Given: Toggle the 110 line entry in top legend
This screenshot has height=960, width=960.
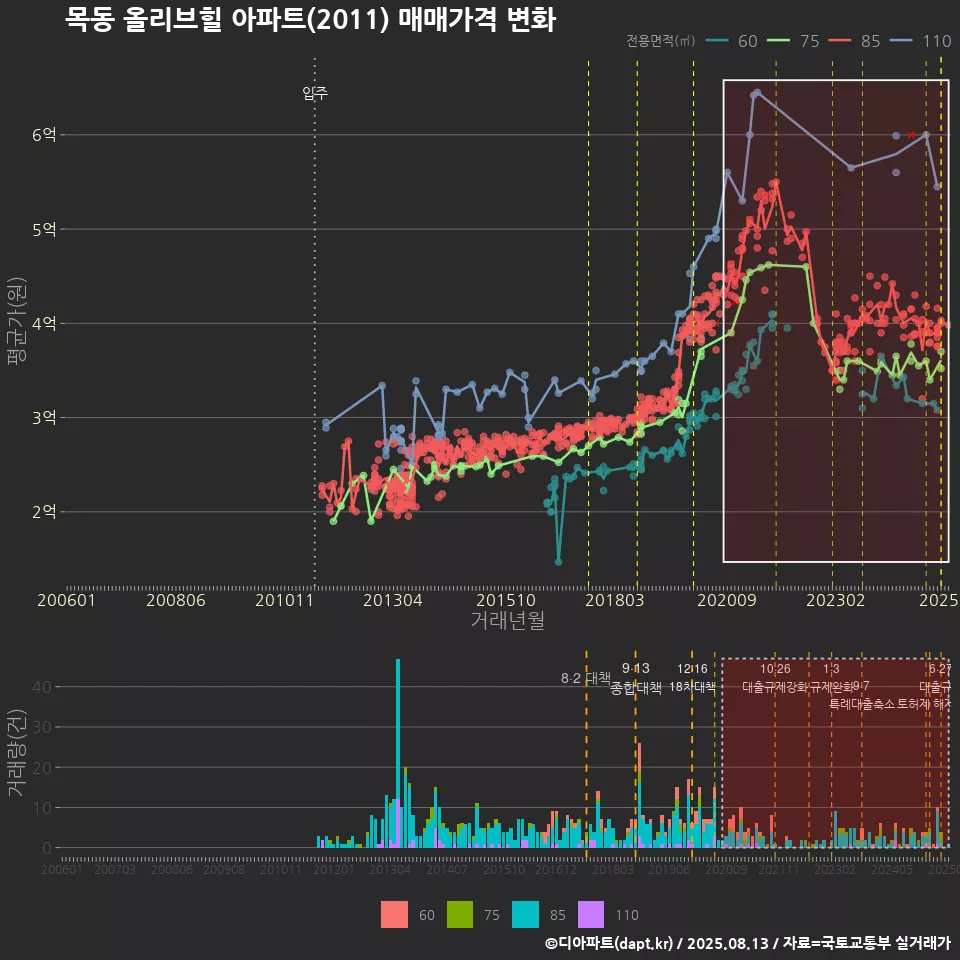Looking at the screenshot, I should [x=921, y=41].
